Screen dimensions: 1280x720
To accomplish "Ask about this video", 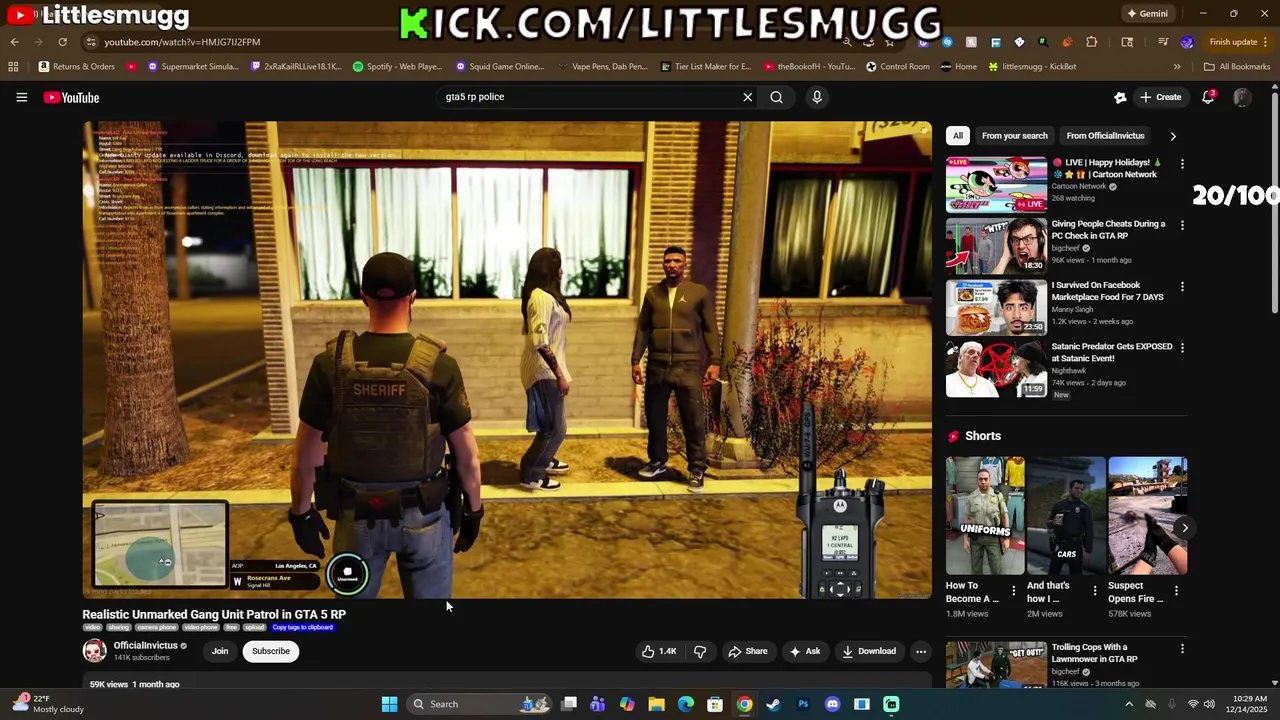I will coord(805,651).
